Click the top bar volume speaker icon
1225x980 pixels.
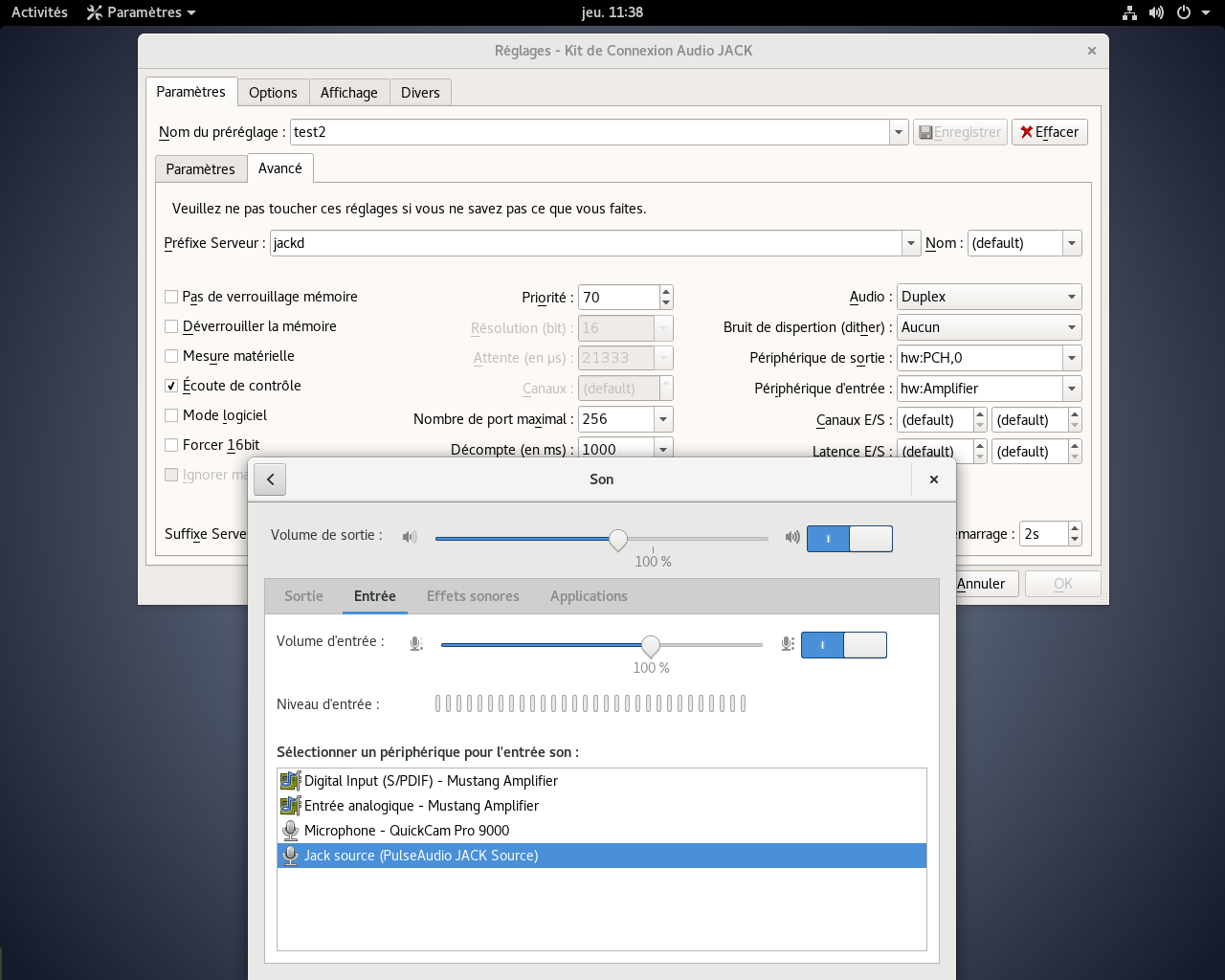[1156, 12]
